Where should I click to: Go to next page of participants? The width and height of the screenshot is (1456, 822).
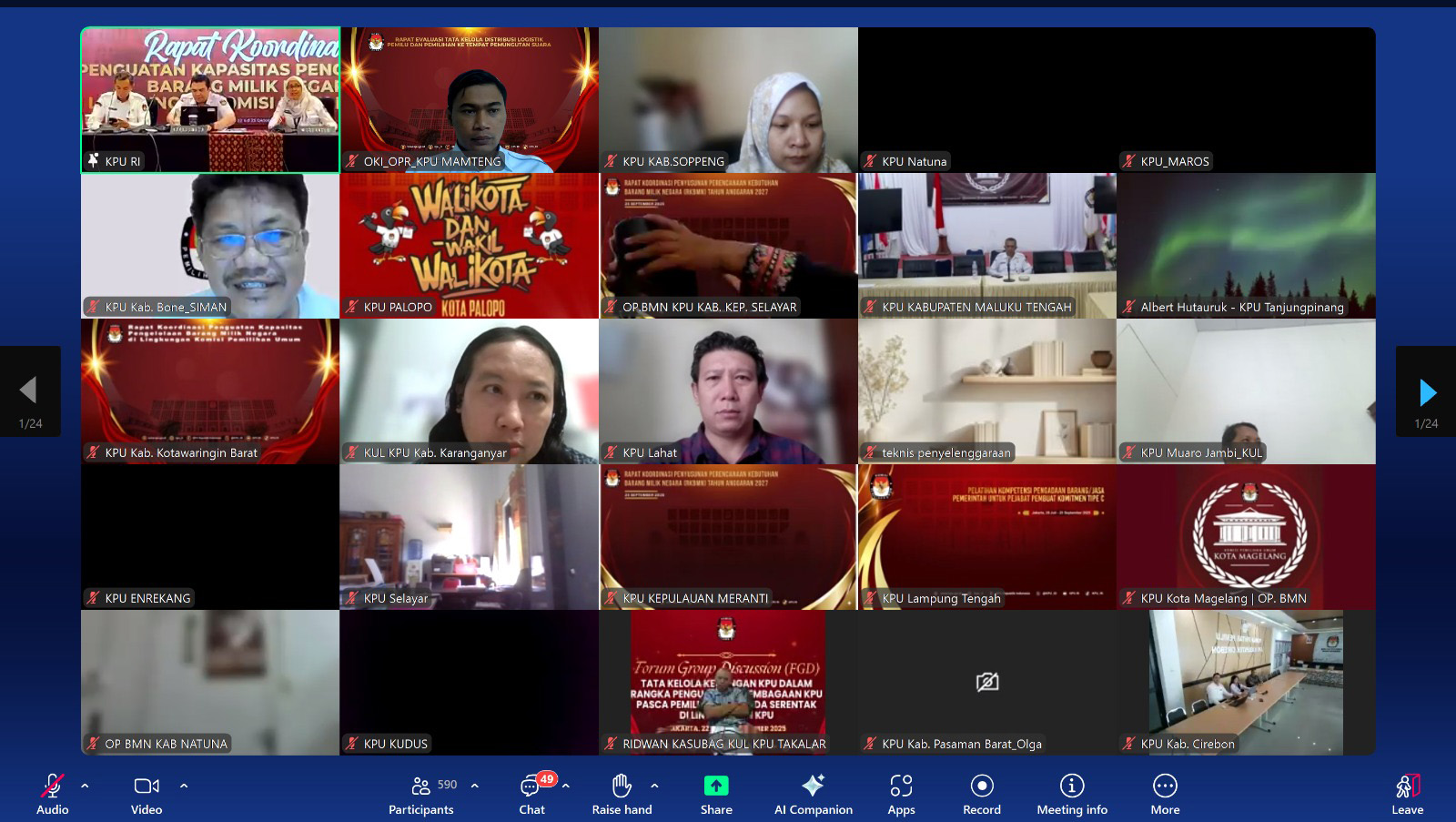(1427, 392)
